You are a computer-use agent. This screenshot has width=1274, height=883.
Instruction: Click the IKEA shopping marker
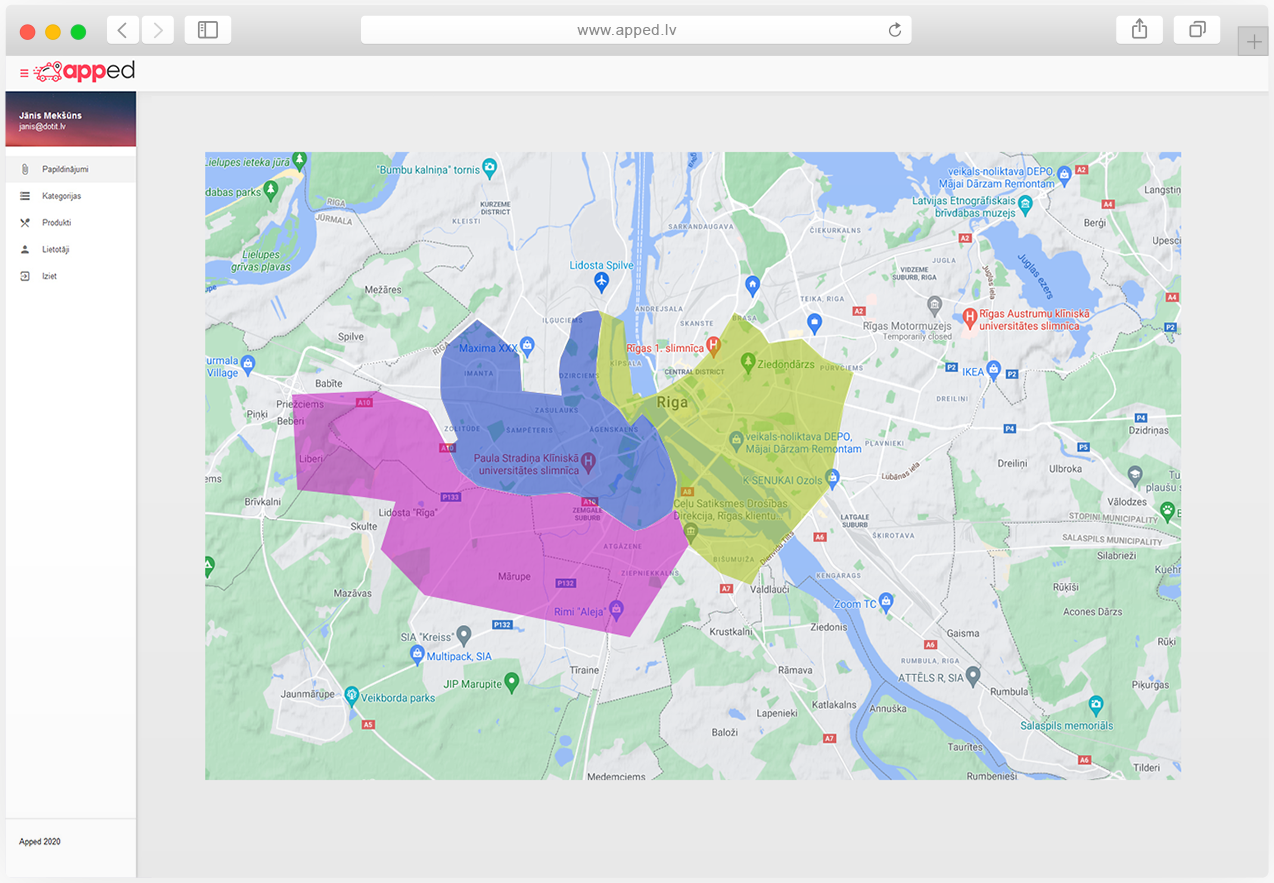(993, 369)
